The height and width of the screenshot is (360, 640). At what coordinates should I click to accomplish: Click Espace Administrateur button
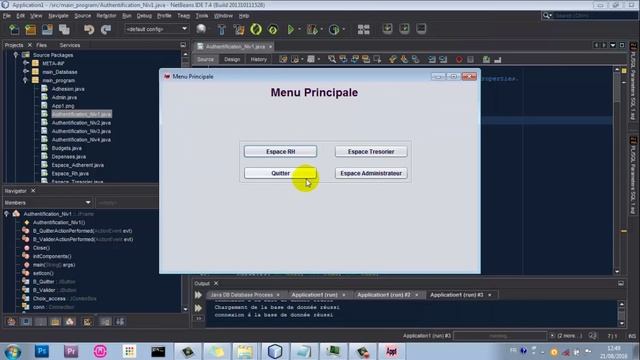pyautogui.click(x=371, y=173)
